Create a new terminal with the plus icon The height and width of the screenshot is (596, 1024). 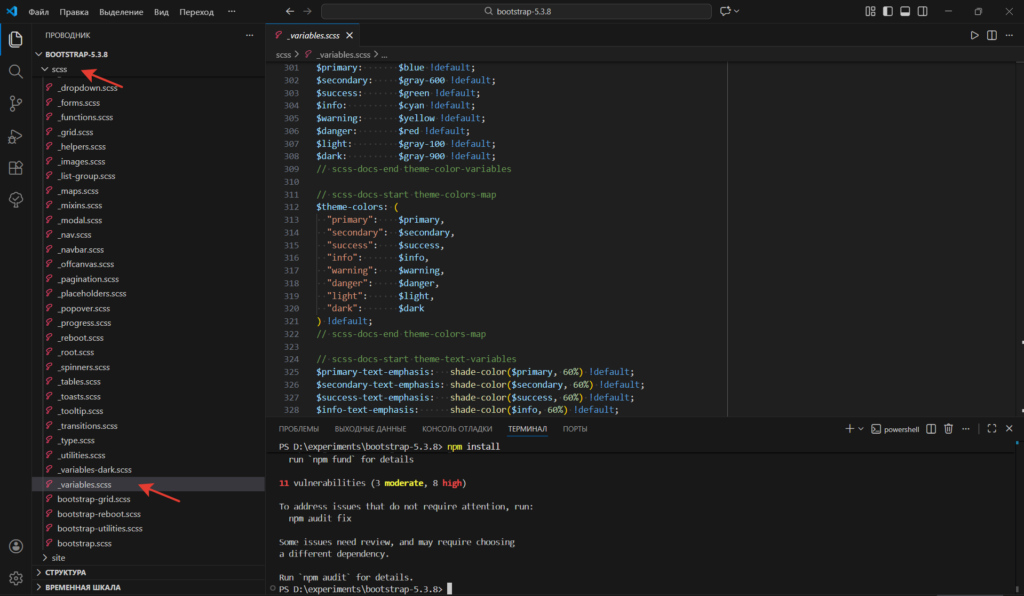(x=849, y=428)
